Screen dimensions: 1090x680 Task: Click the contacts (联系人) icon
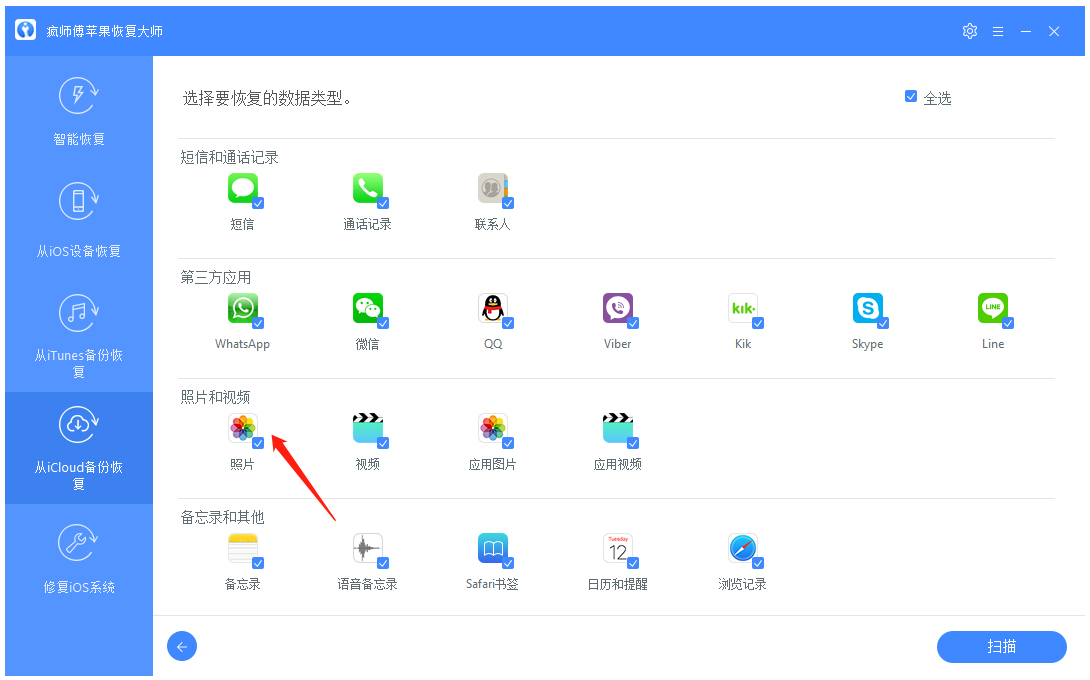493,188
